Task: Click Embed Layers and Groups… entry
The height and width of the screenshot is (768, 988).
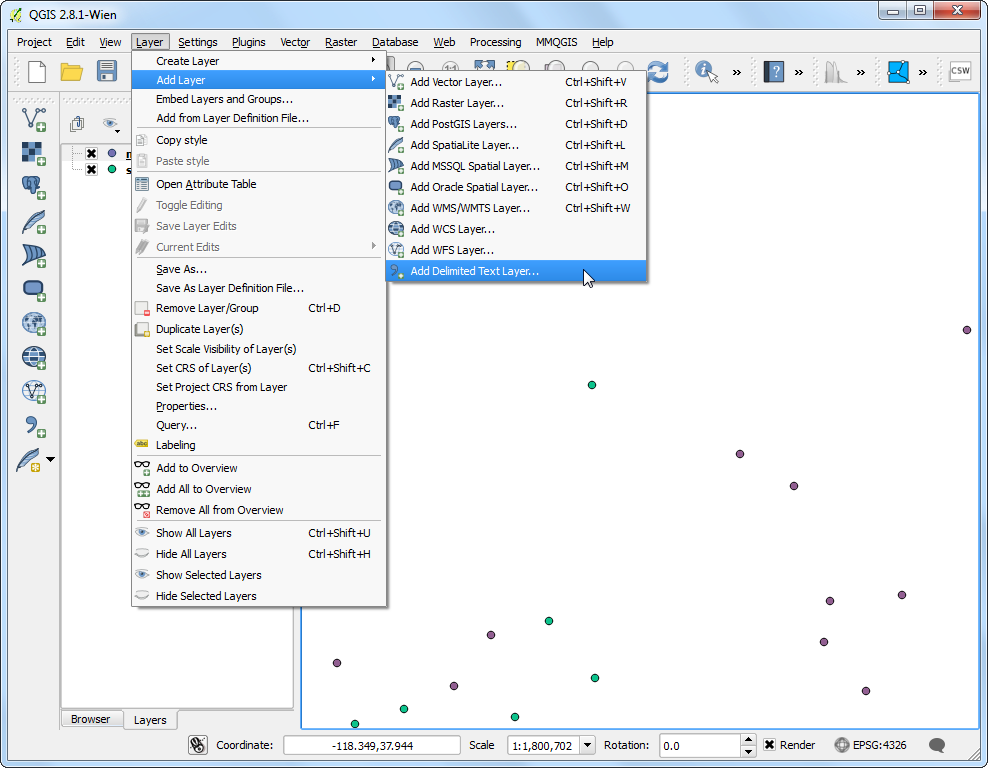Action: point(259,99)
